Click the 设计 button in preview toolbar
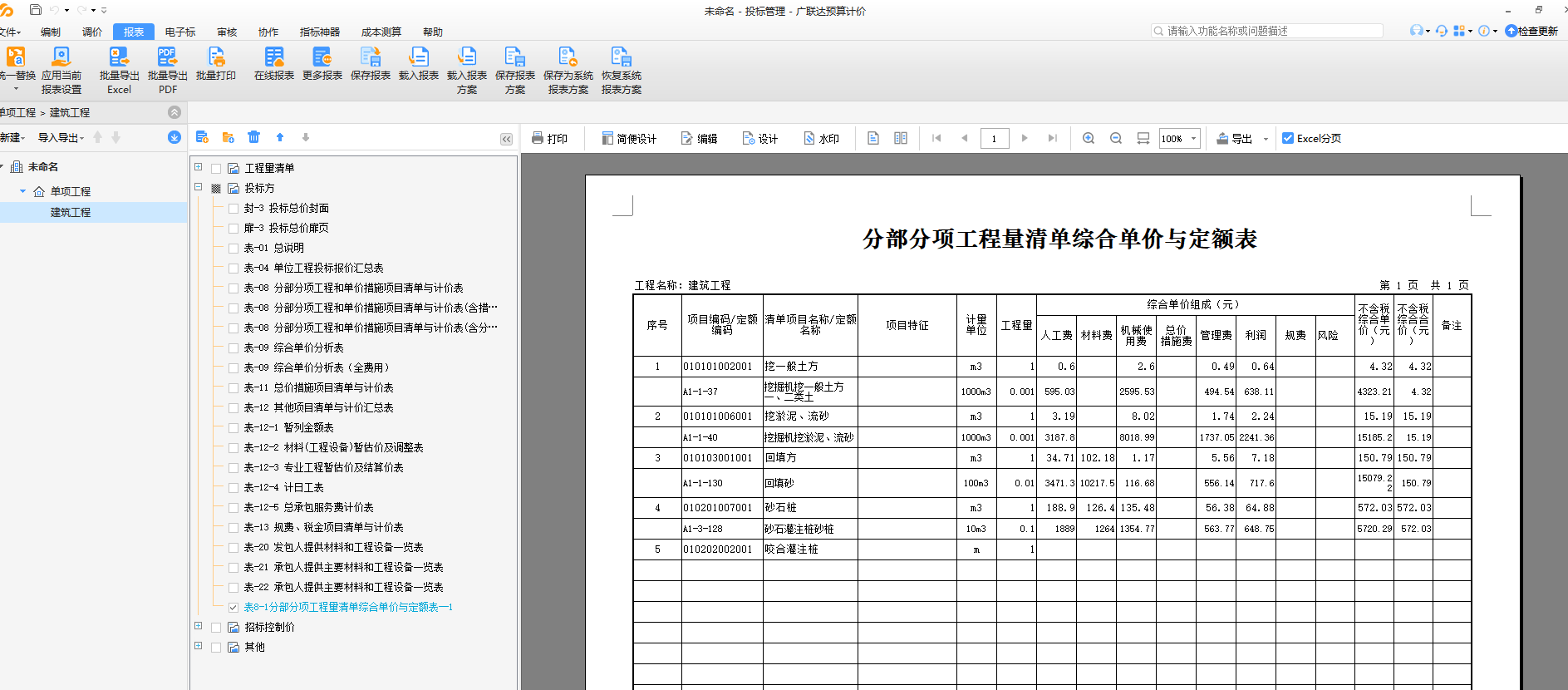Viewport: 1568px width, 690px height. point(759,139)
